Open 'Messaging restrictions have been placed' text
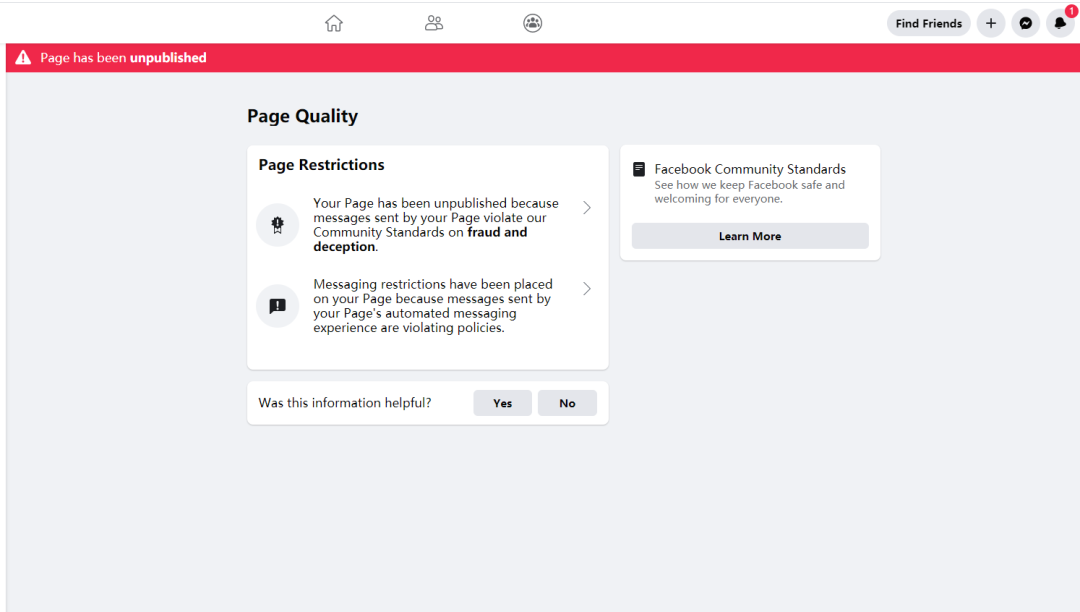This screenshot has width=1080, height=612. pos(433,306)
